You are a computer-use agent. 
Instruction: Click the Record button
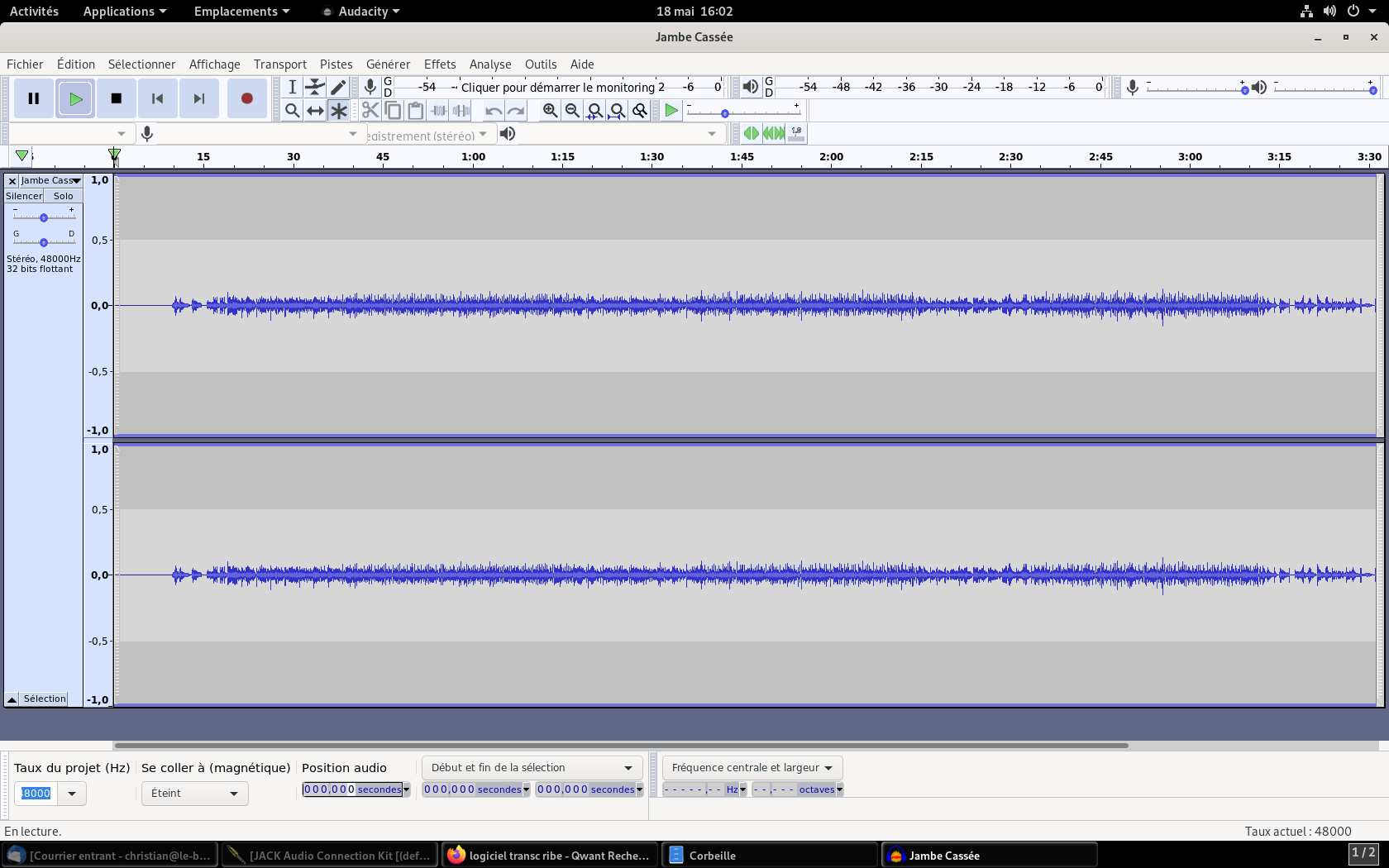[x=246, y=98]
